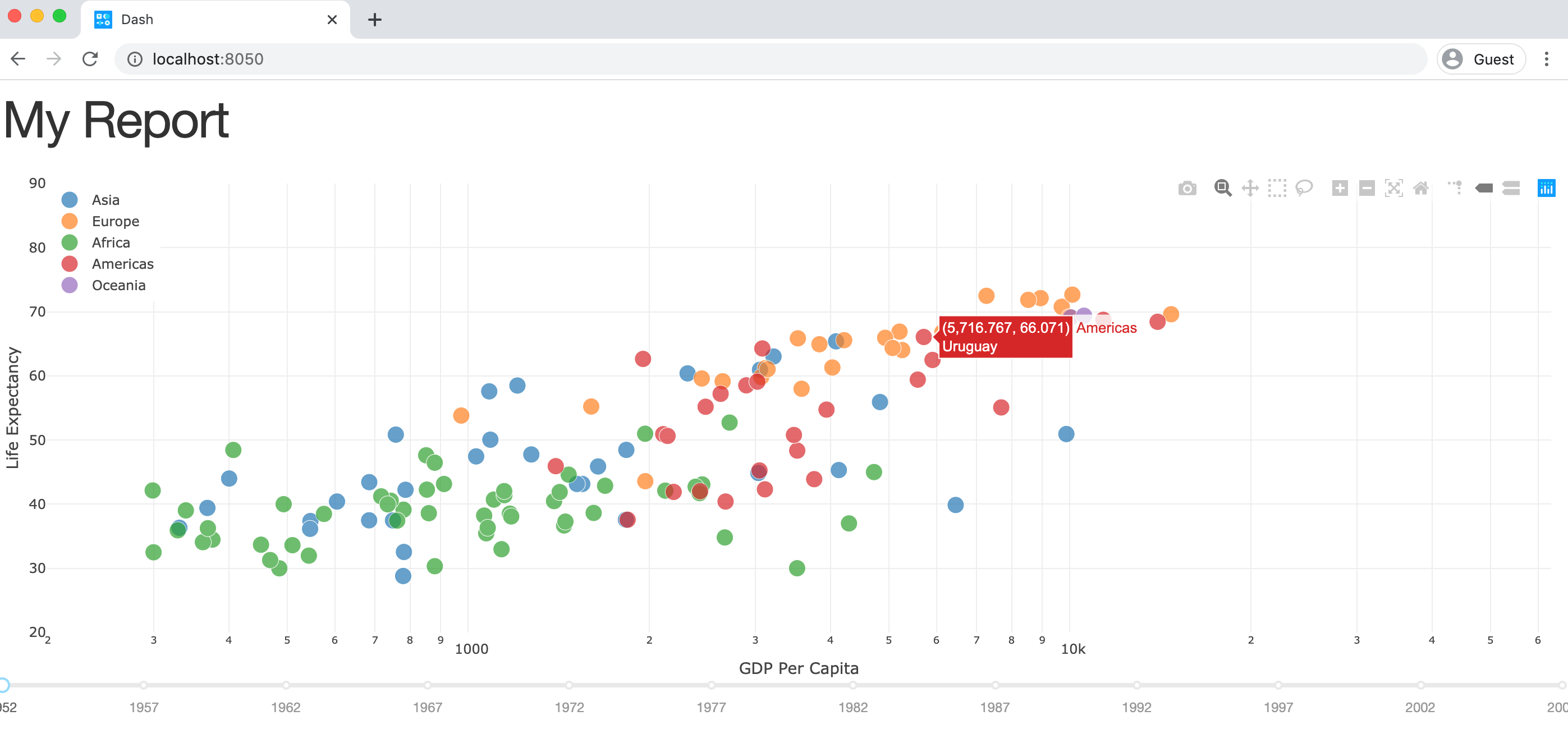Reset axes with home icon

pyautogui.click(x=1421, y=188)
